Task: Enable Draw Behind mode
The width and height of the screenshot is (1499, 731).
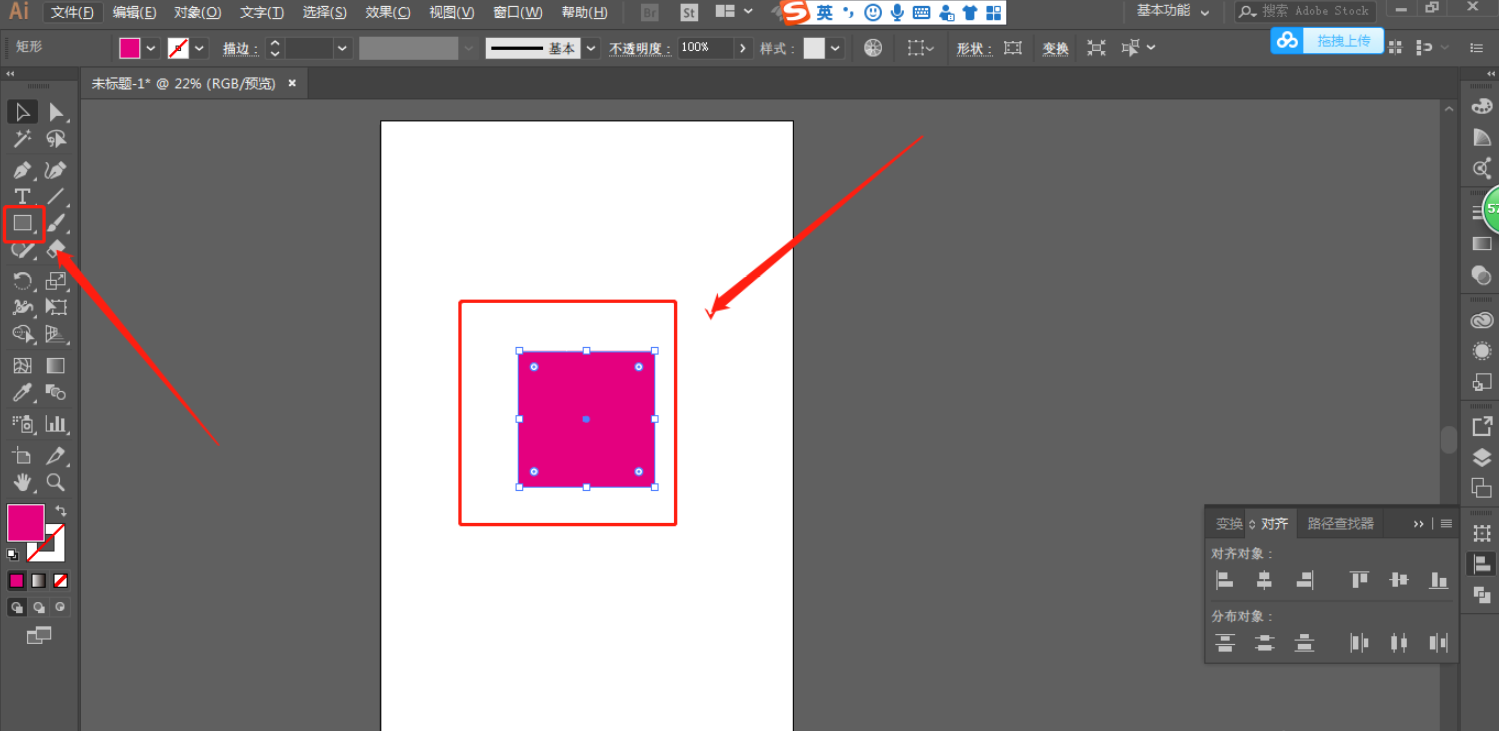Action: tap(38, 607)
